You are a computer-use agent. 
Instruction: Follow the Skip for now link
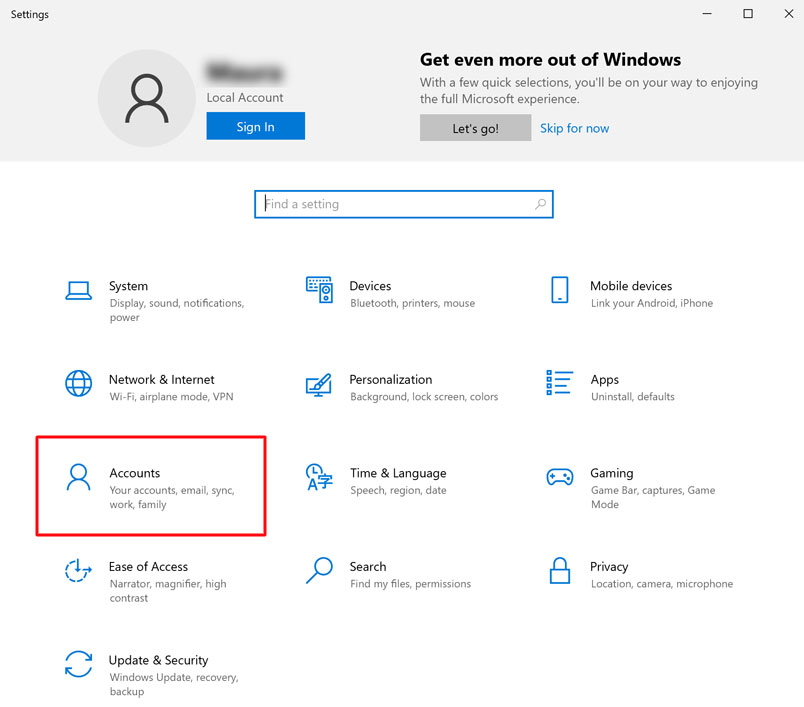point(574,128)
